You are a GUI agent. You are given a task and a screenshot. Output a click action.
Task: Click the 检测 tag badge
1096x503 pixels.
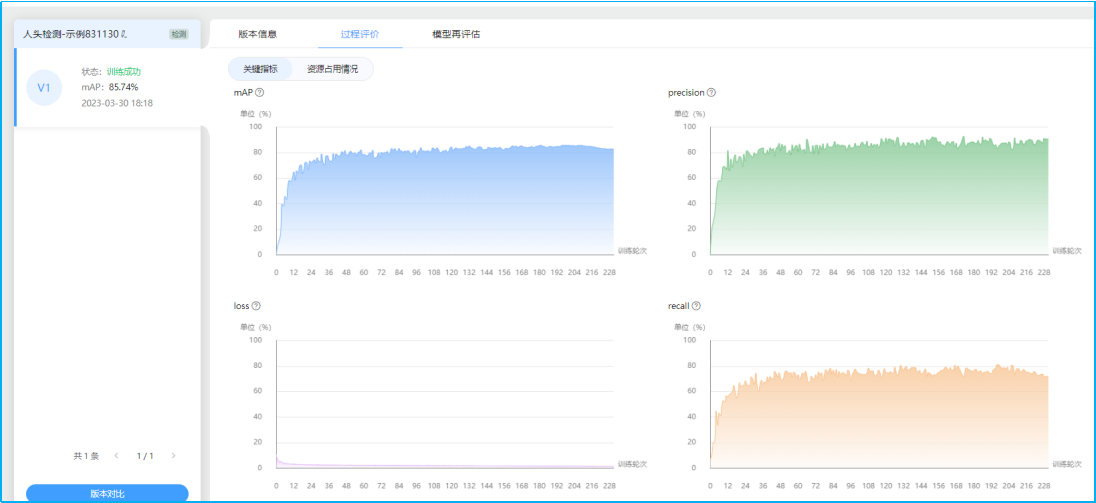click(x=178, y=34)
